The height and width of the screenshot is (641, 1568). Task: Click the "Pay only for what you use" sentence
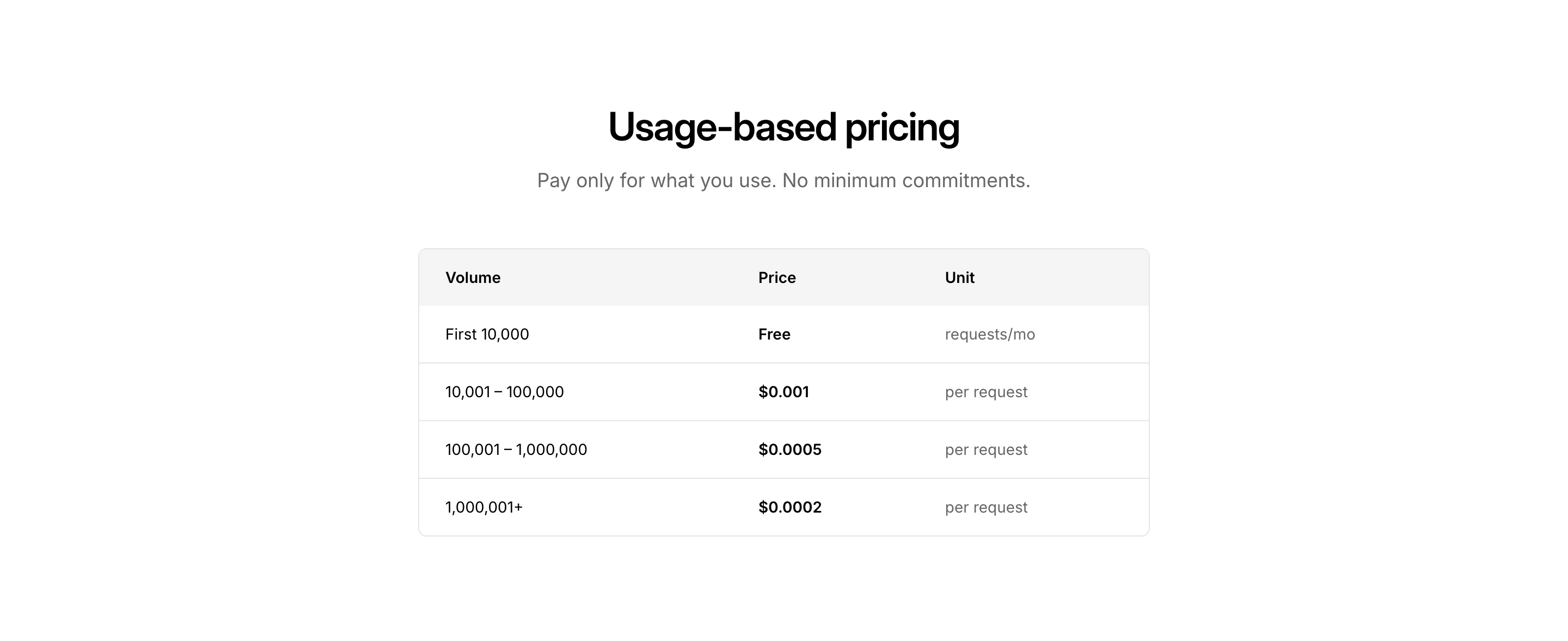[x=656, y=181]
